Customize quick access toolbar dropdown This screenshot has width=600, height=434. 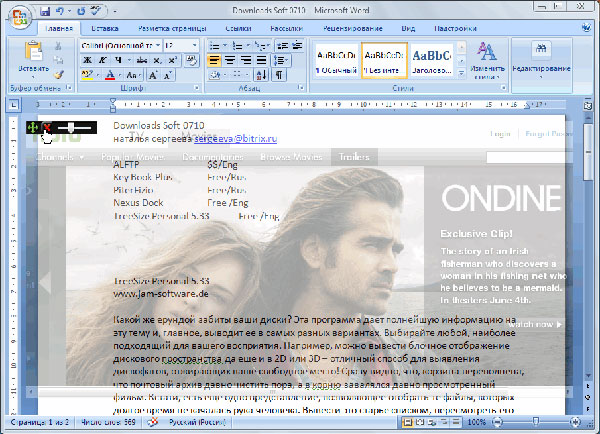click(x=115, y=11)
